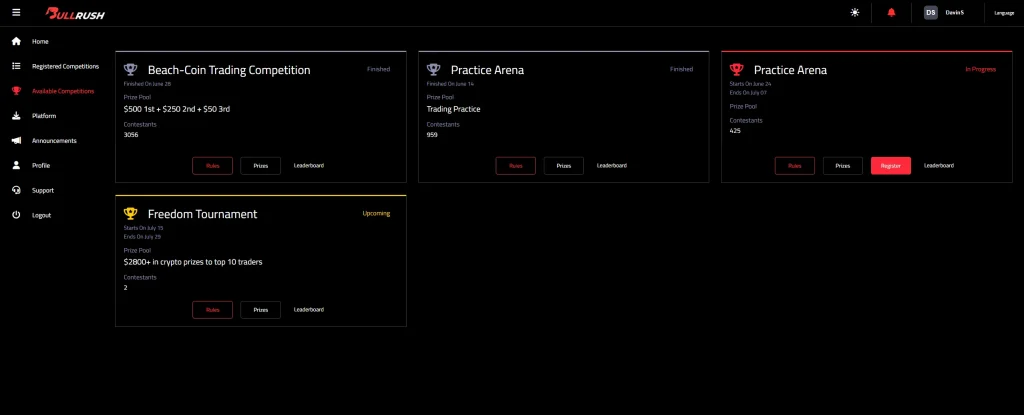Open Leaderboard for Beach-Coin Trading Competition
1024x415 pixels.
click(x=309, y=165)
